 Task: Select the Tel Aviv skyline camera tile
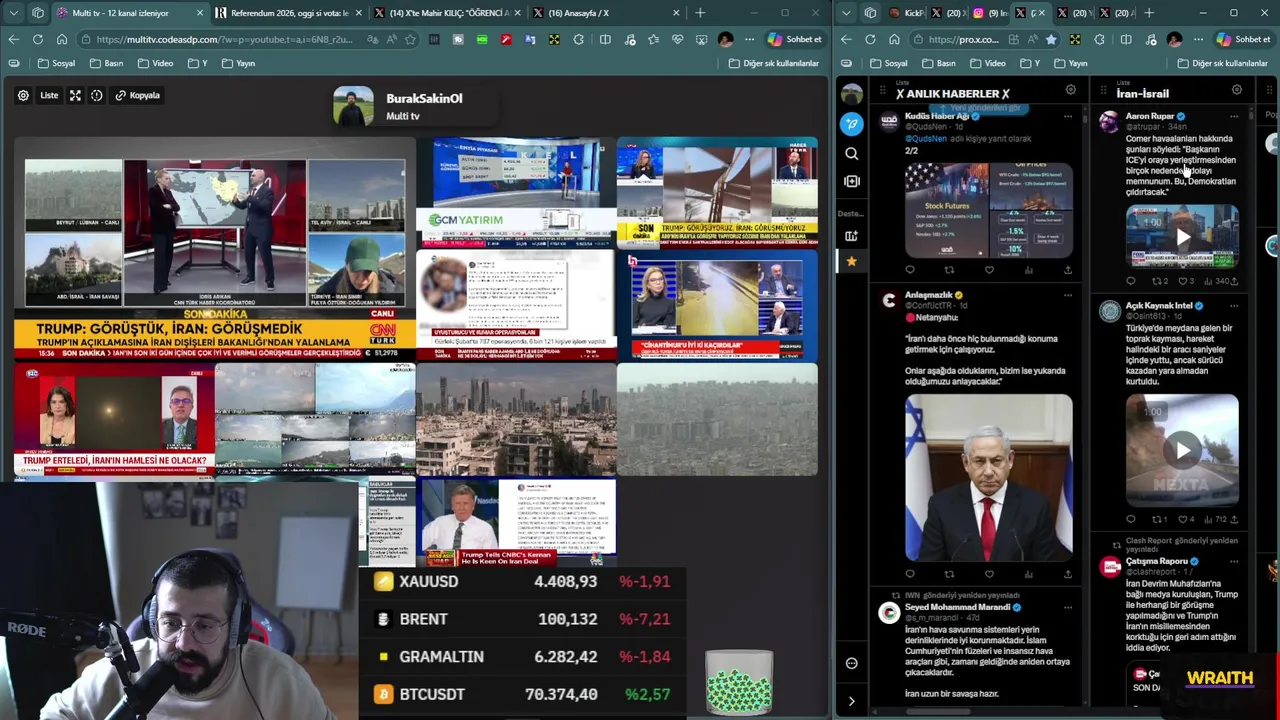516,419
